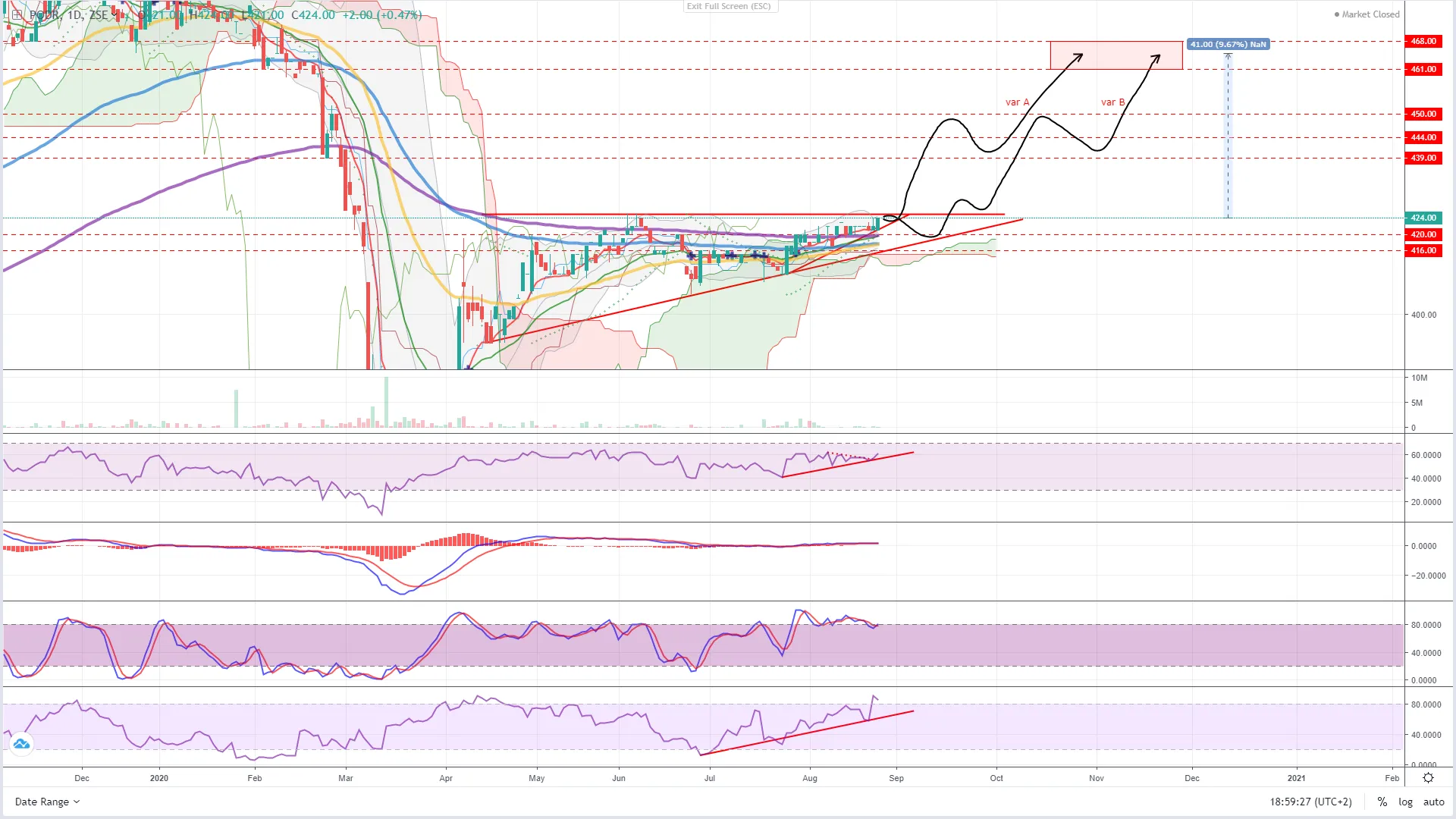Click the cloud logo icon bottom-left
This screenshot has height=819, width=1456.
coord(21,744)
